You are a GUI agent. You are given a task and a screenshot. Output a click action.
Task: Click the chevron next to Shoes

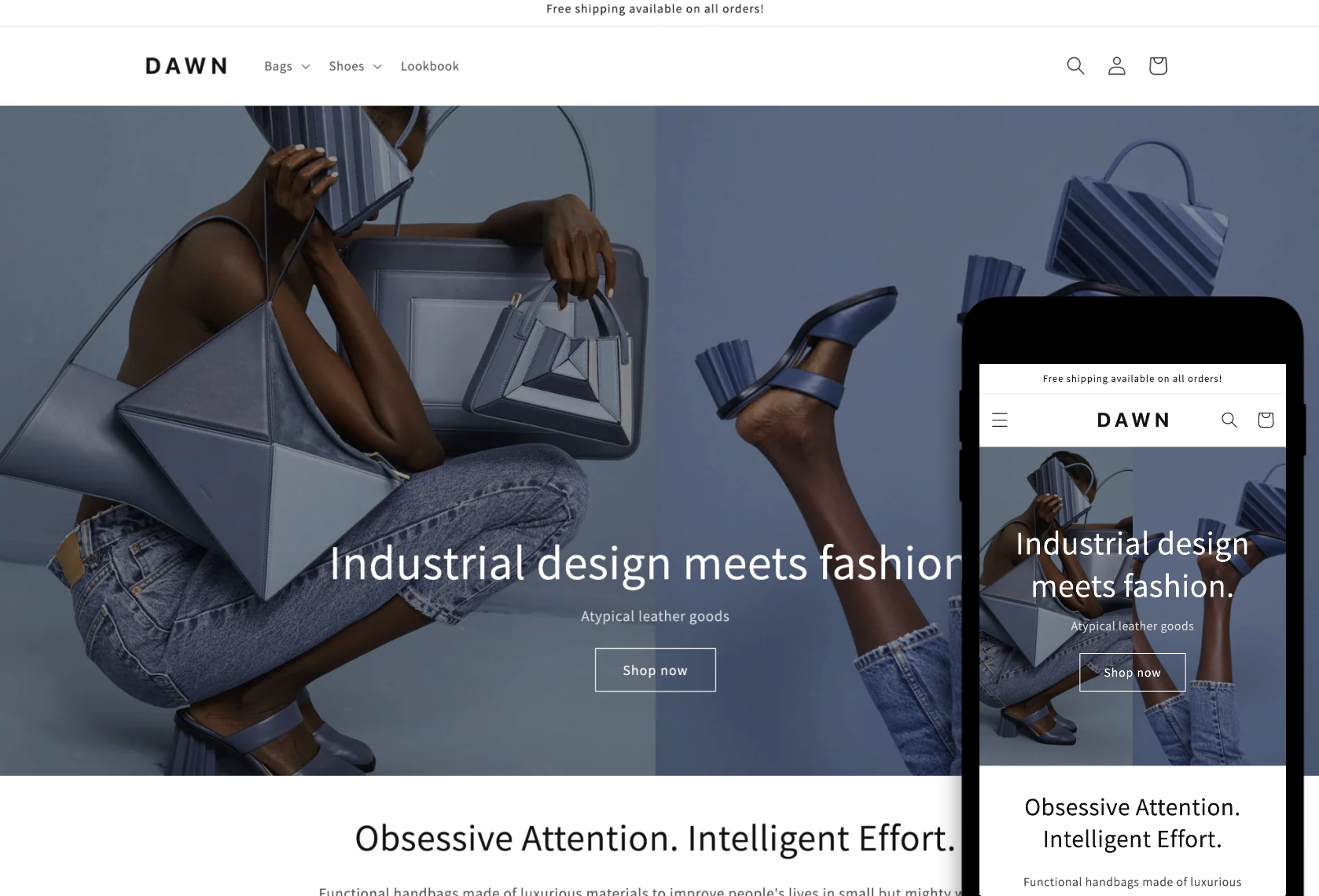[x=377, y=67]
